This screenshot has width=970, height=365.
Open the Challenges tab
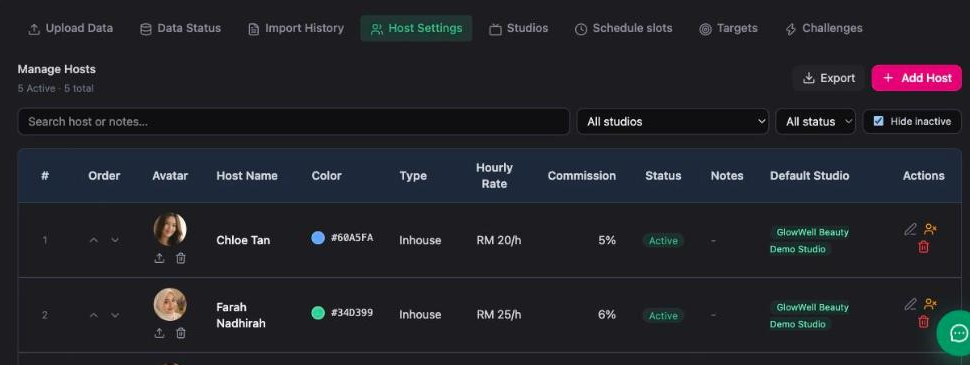[823, 28]
